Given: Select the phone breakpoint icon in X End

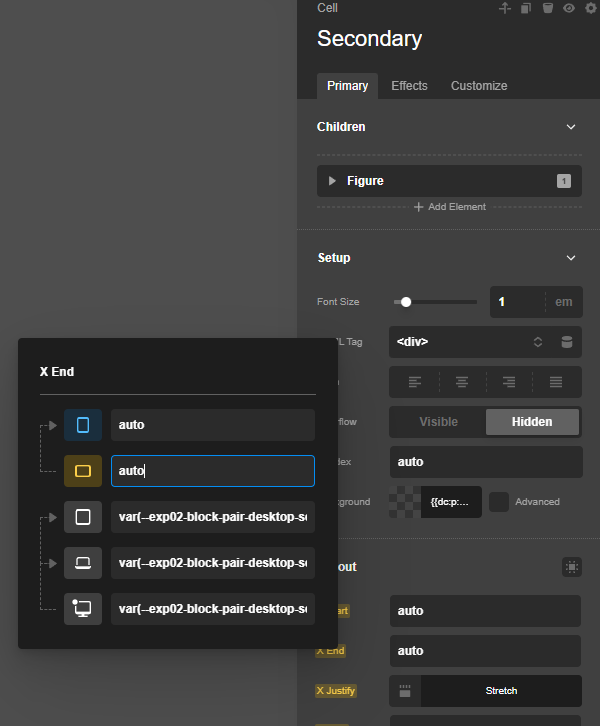Looking at the screenshot, I should tap(83, 425).
